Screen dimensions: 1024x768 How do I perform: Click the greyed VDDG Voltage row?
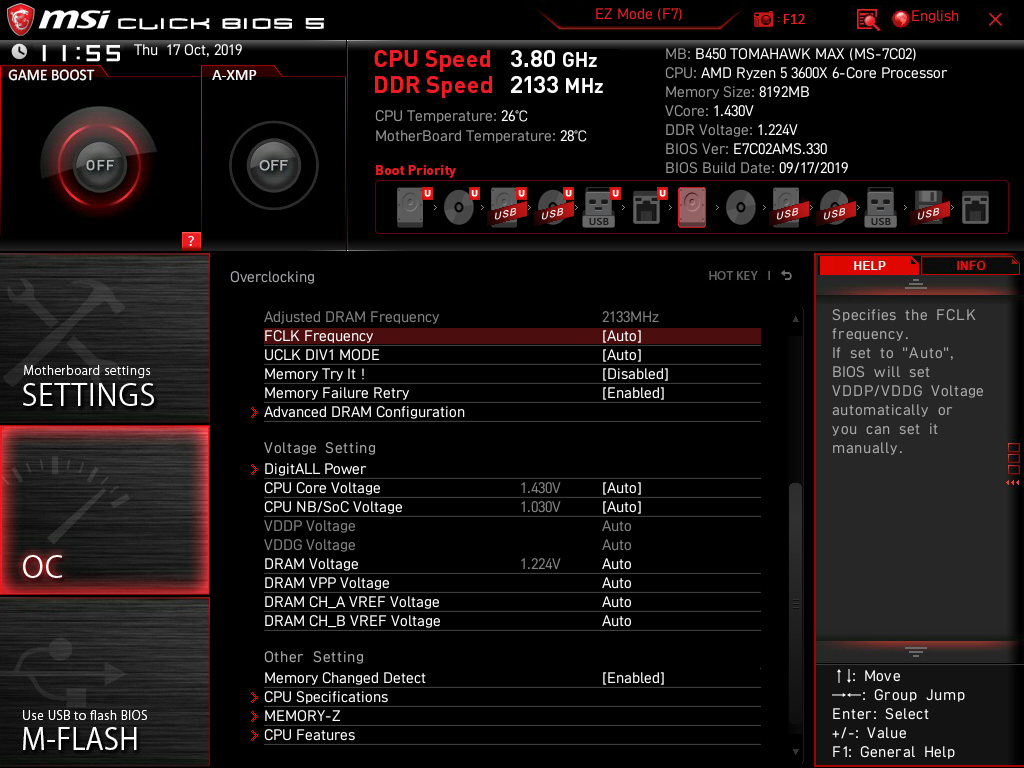(512, 545)
